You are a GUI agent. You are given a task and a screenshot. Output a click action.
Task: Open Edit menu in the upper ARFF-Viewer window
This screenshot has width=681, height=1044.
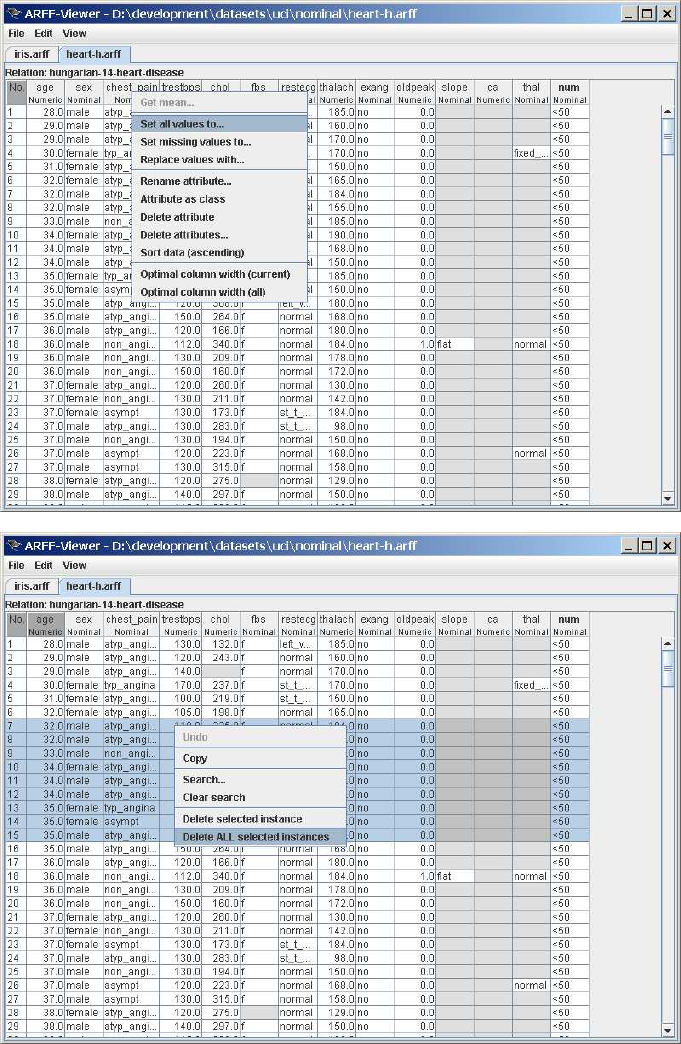click(43, 33)
